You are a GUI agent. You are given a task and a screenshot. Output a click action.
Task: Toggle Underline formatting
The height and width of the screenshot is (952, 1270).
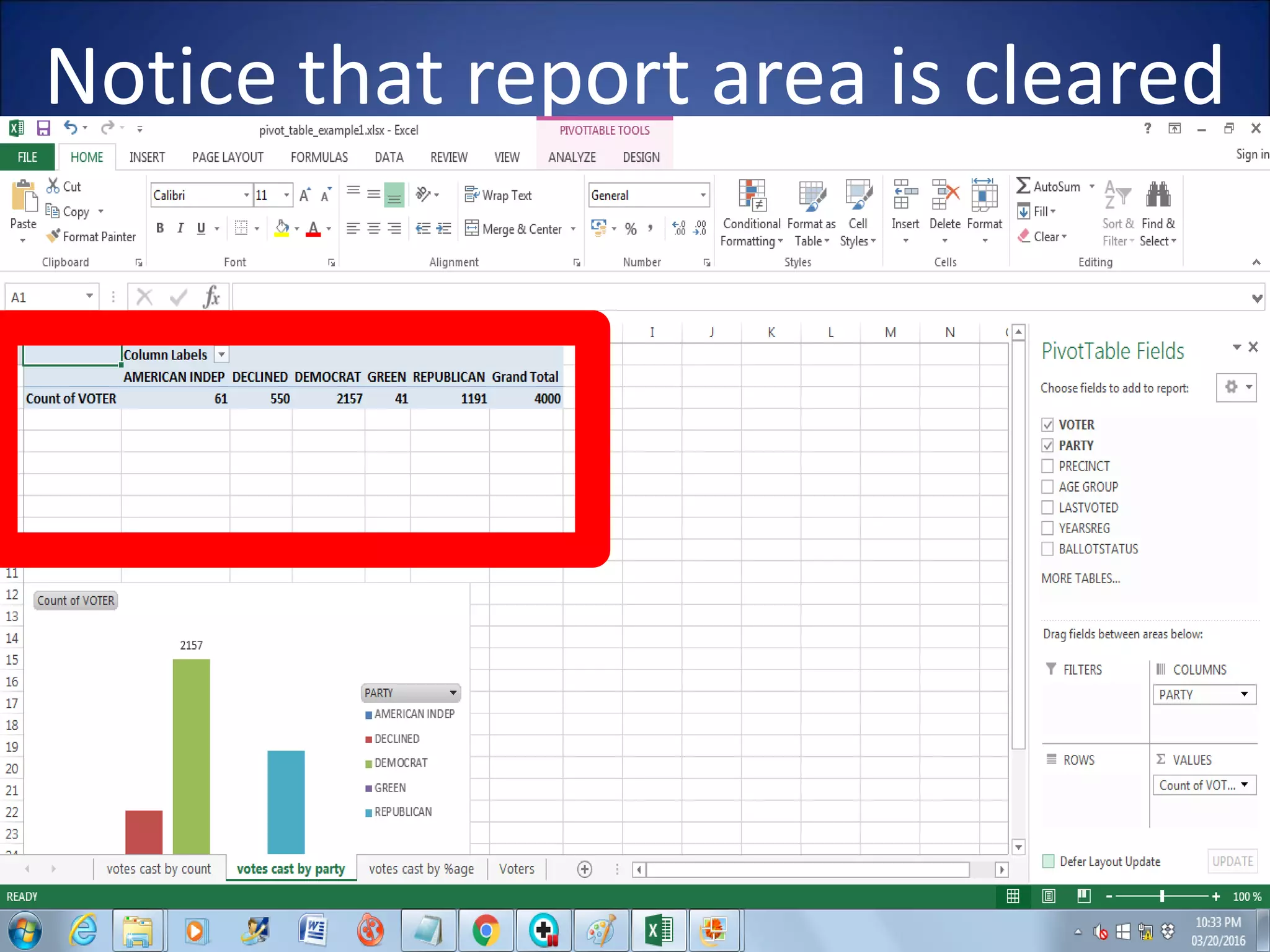[201, 229]
